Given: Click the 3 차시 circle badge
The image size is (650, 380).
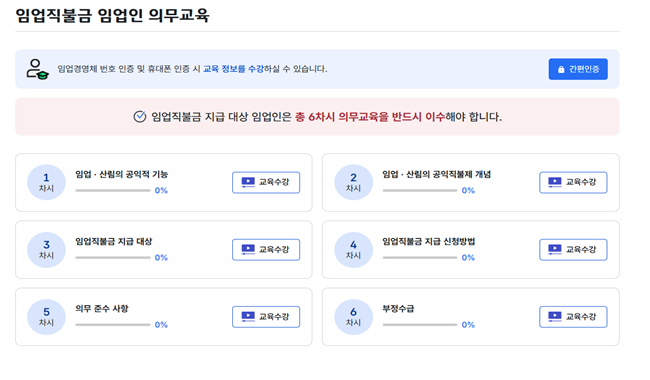Looking at the screenshot, I should [x=46, y=249].
